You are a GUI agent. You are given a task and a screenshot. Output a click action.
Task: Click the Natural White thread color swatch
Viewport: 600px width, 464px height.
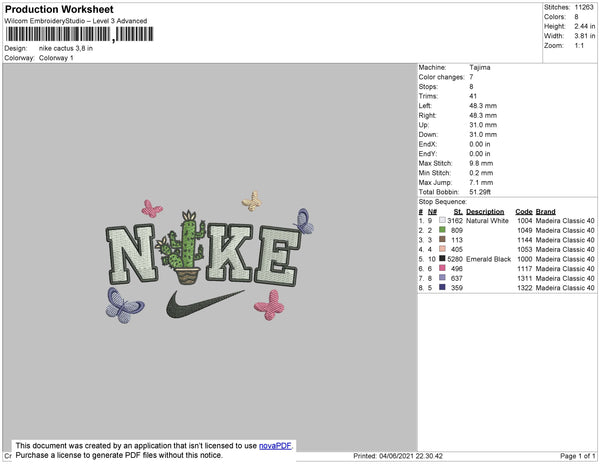coord(442,220)
